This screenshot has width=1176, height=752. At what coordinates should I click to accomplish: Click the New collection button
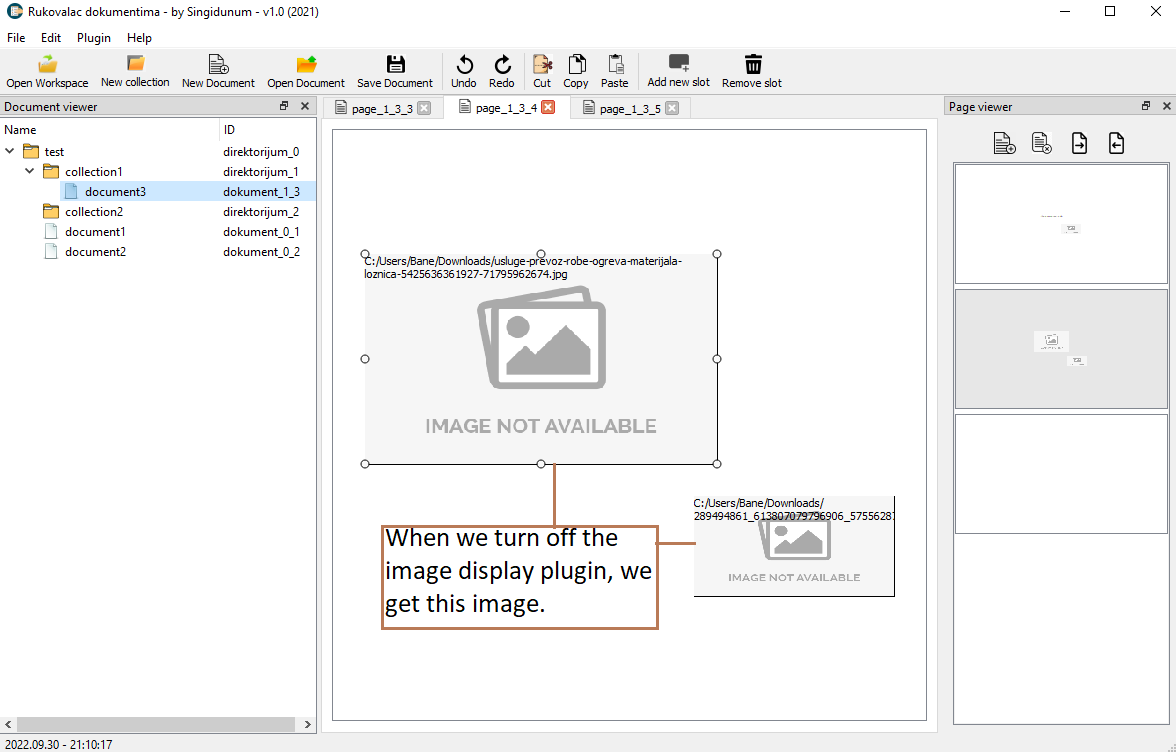135,70
